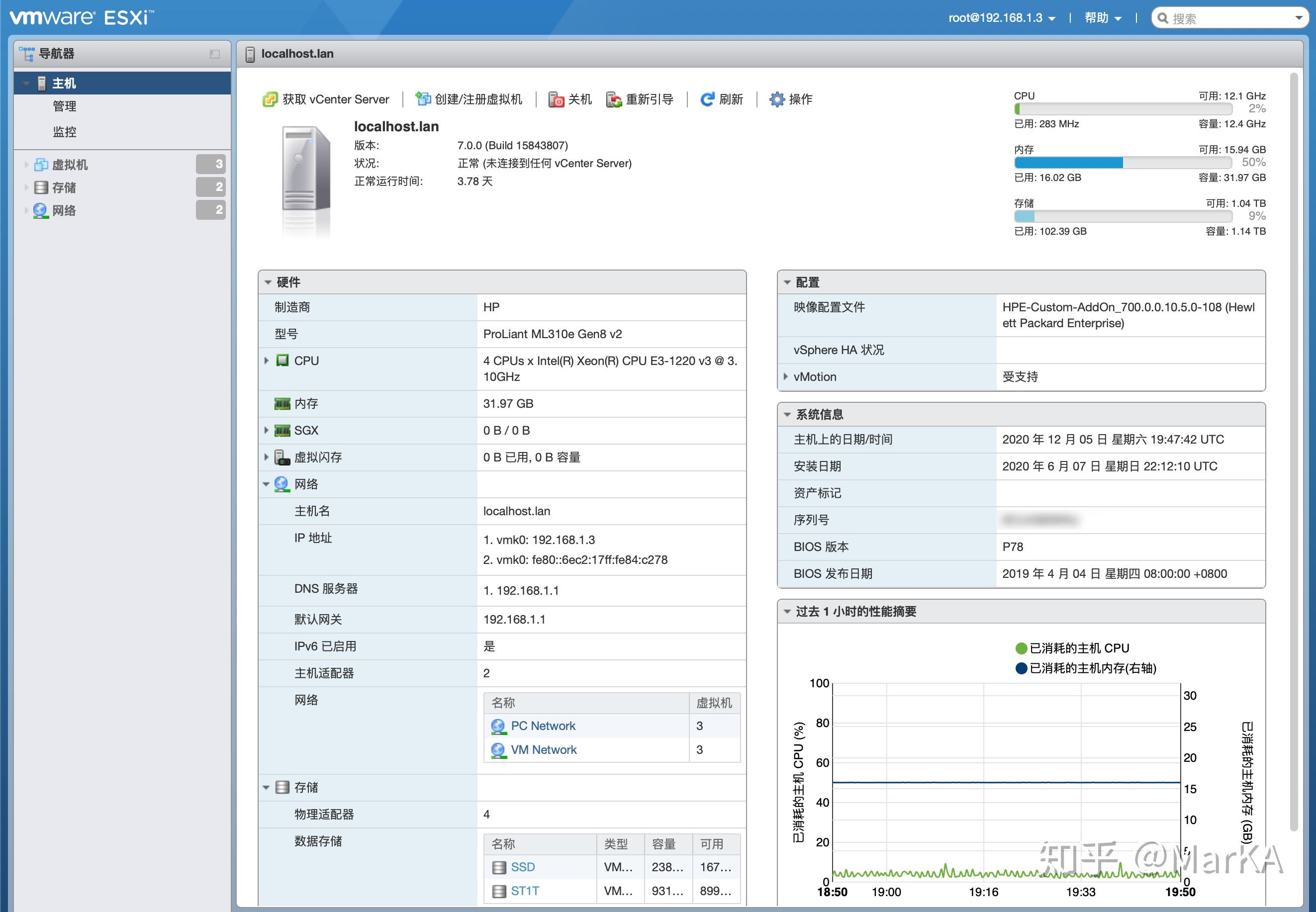Click the Shut down (关机) icon

tap(556, 99)
